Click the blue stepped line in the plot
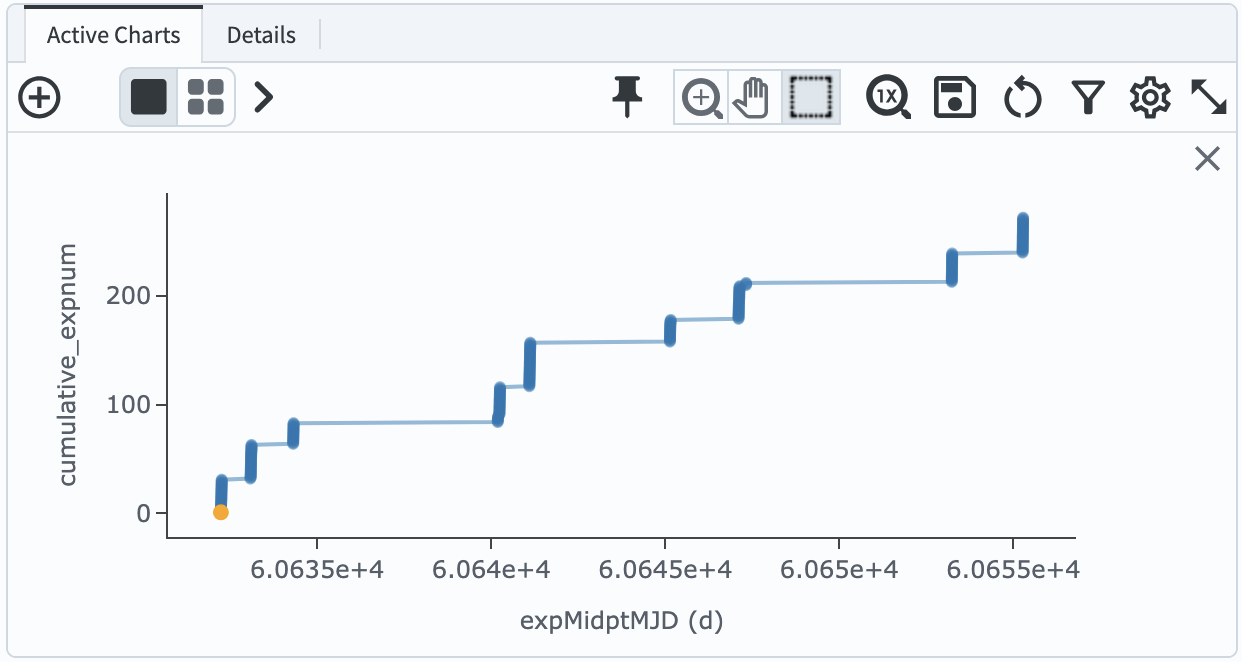The width and height of the screenshot is (1242, 662). click(600, 340)
